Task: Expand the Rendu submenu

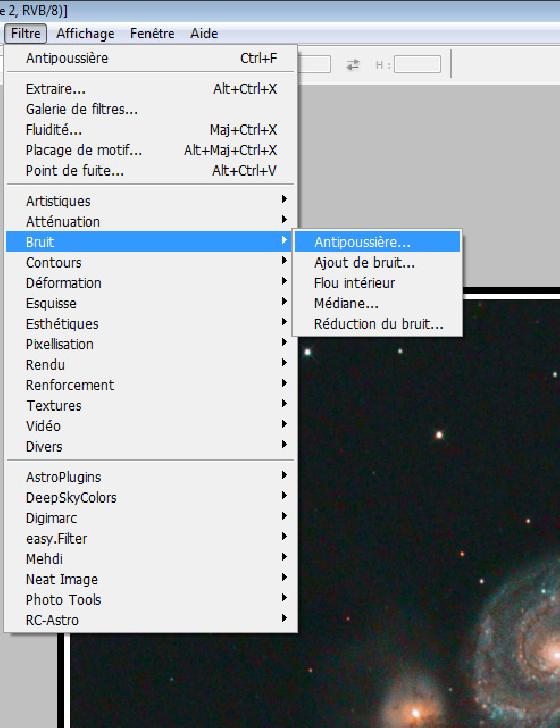Action: (x=151, y=364)
